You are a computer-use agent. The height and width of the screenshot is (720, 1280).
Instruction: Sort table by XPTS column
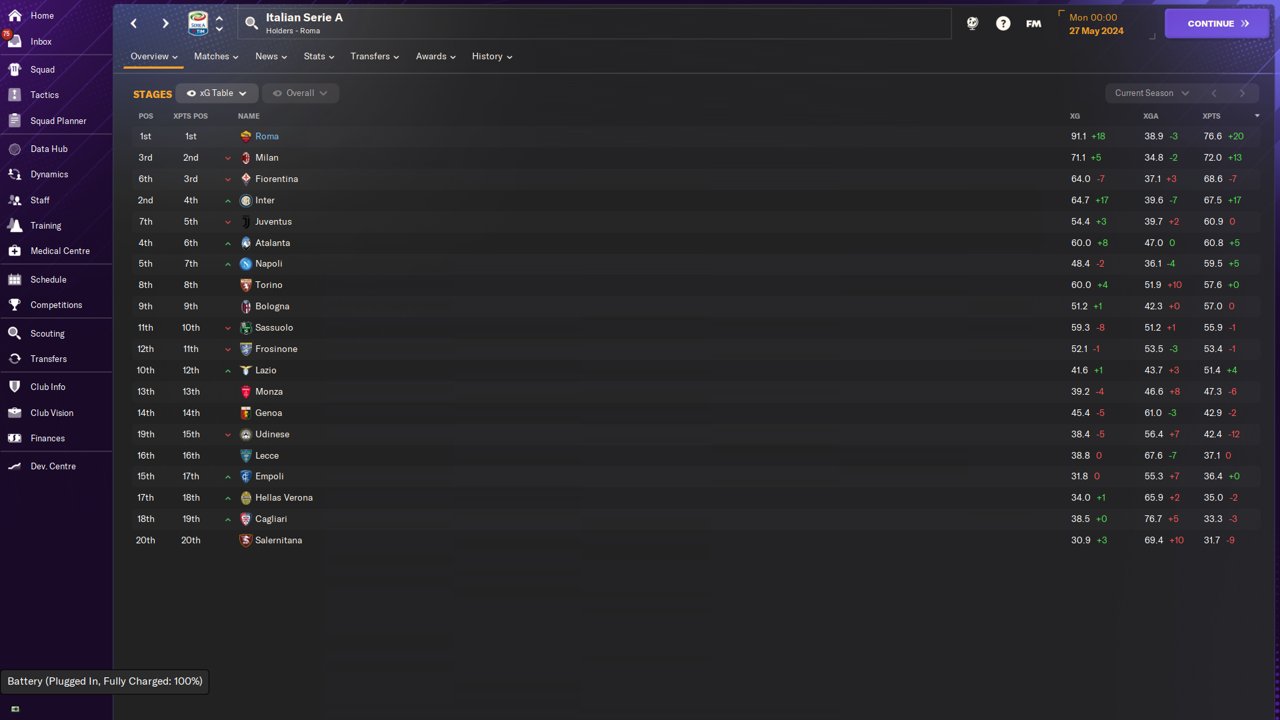pos(1212,116)
